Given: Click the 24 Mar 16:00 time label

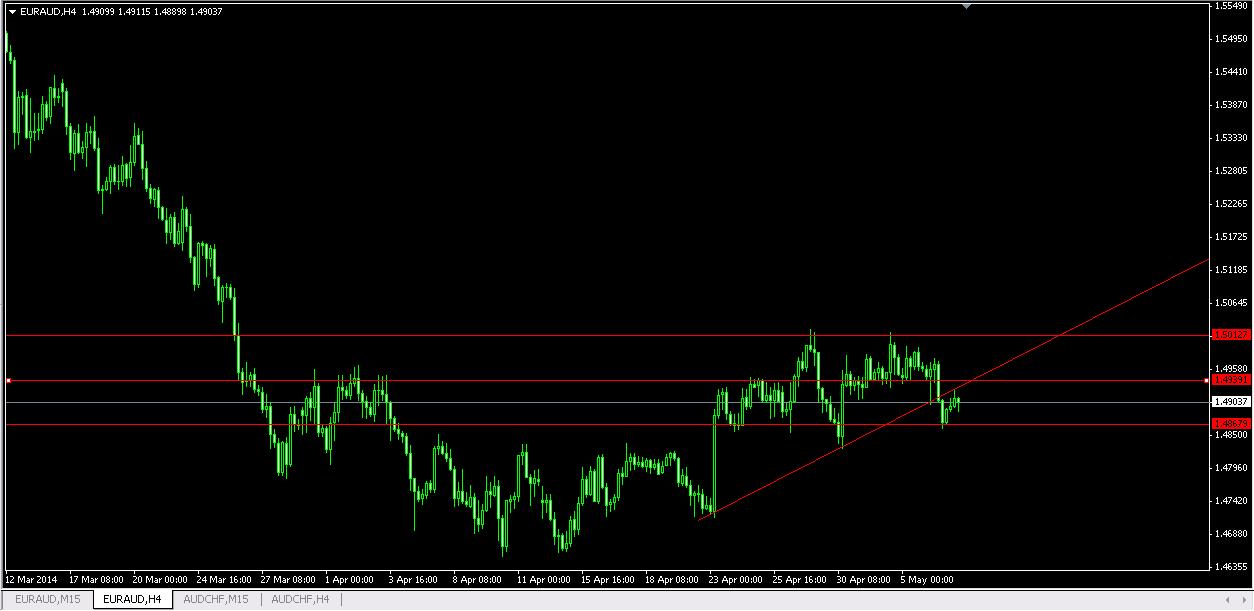Looking at the screenshot, I should [223, 579].
